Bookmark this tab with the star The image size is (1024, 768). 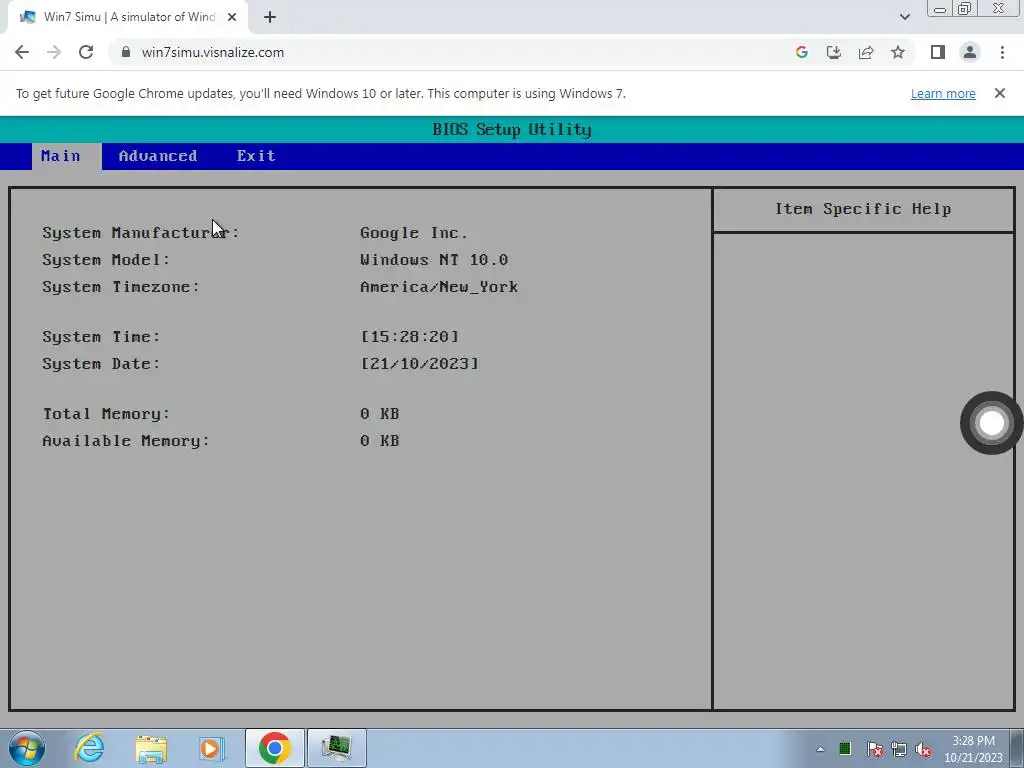pos(898,52)
